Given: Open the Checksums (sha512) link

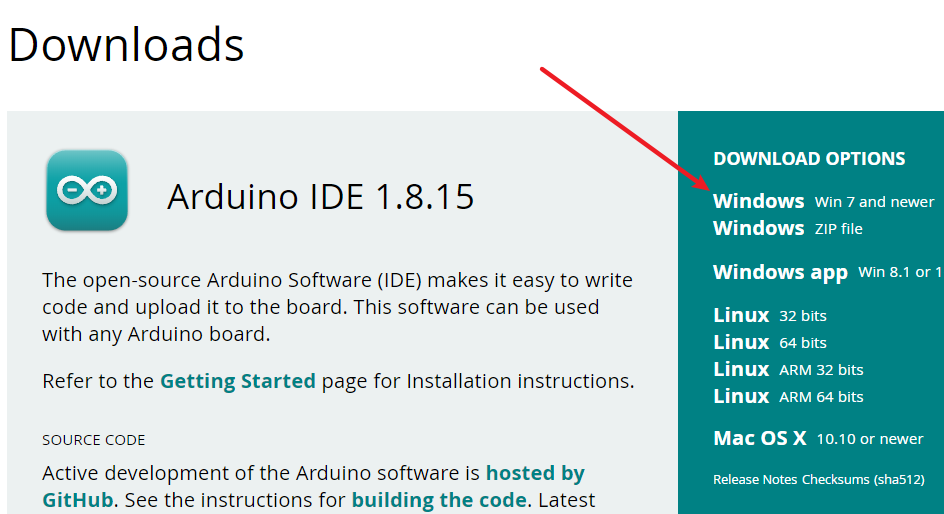Looking at the screenshot, I should click(x=863, y=480).
